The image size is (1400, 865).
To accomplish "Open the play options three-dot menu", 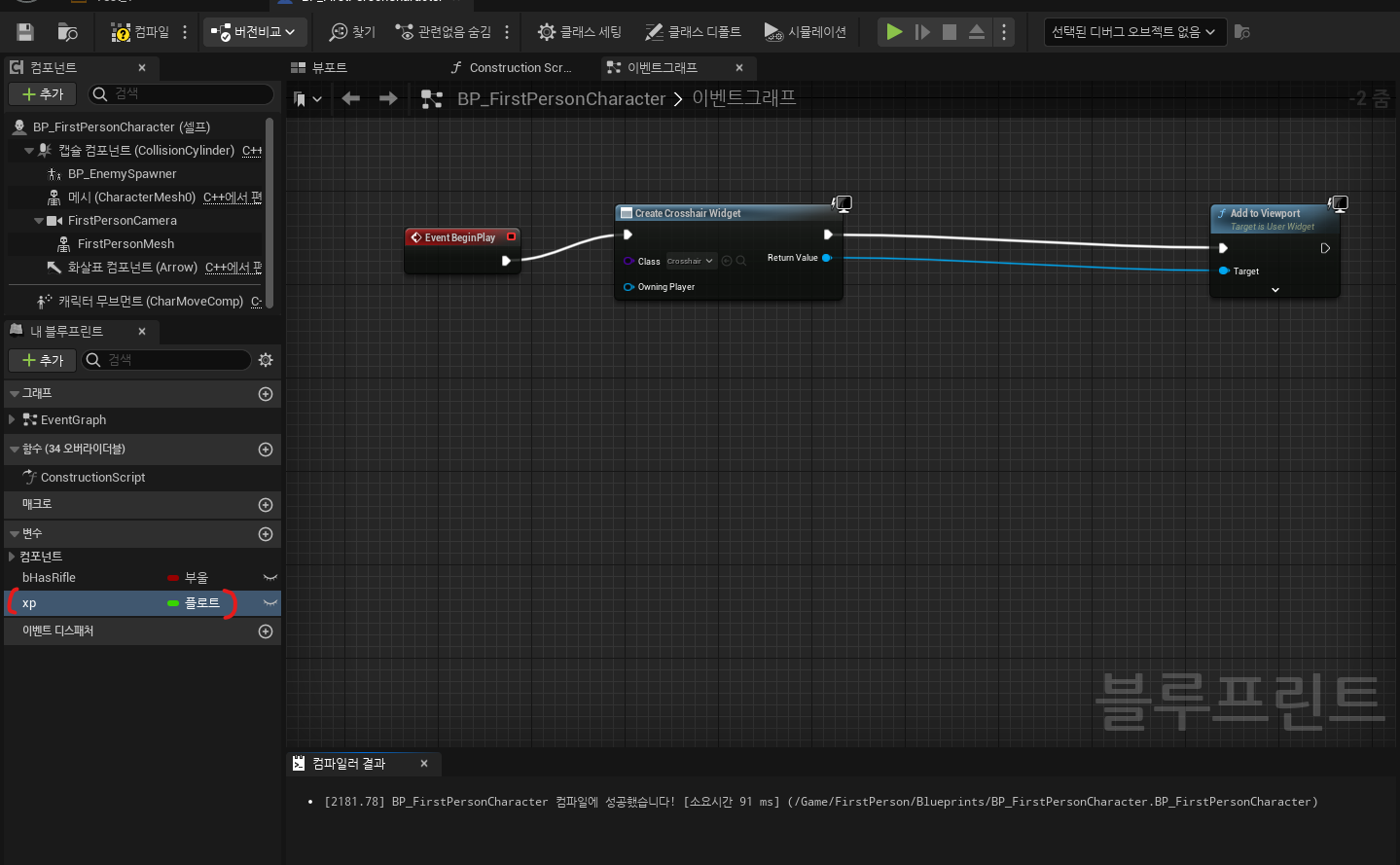I will click(x=1004, y=32).
